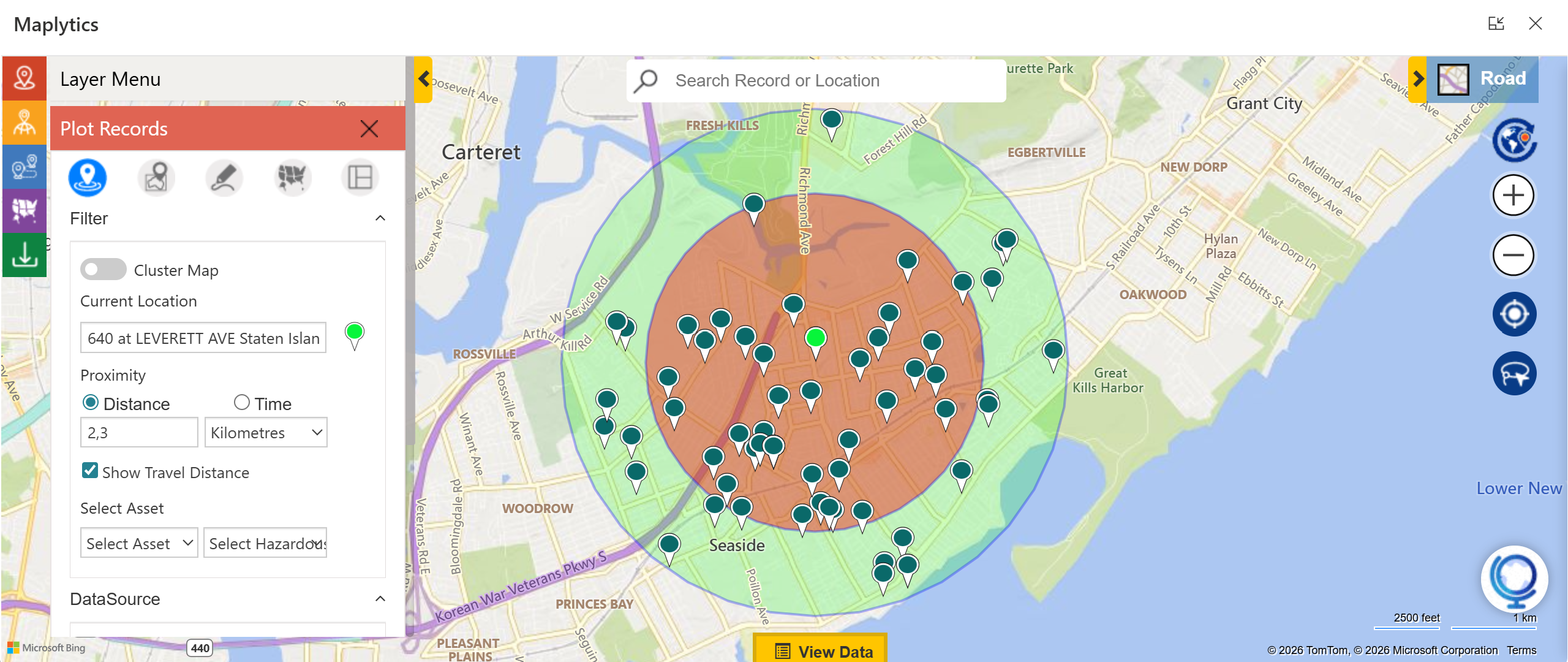Click the pop-out window icon
Viewport: 1568px width, 662px height.
(1496, 24)
